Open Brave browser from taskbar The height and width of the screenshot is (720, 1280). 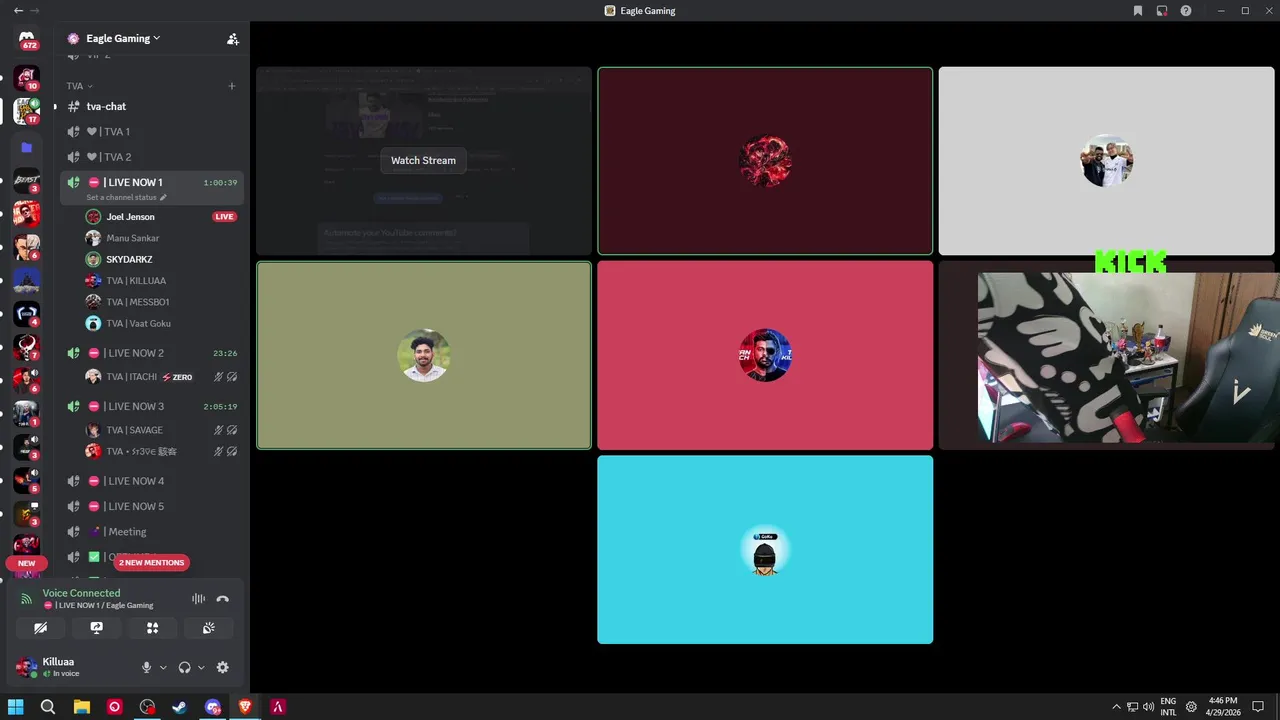point(245,707)
